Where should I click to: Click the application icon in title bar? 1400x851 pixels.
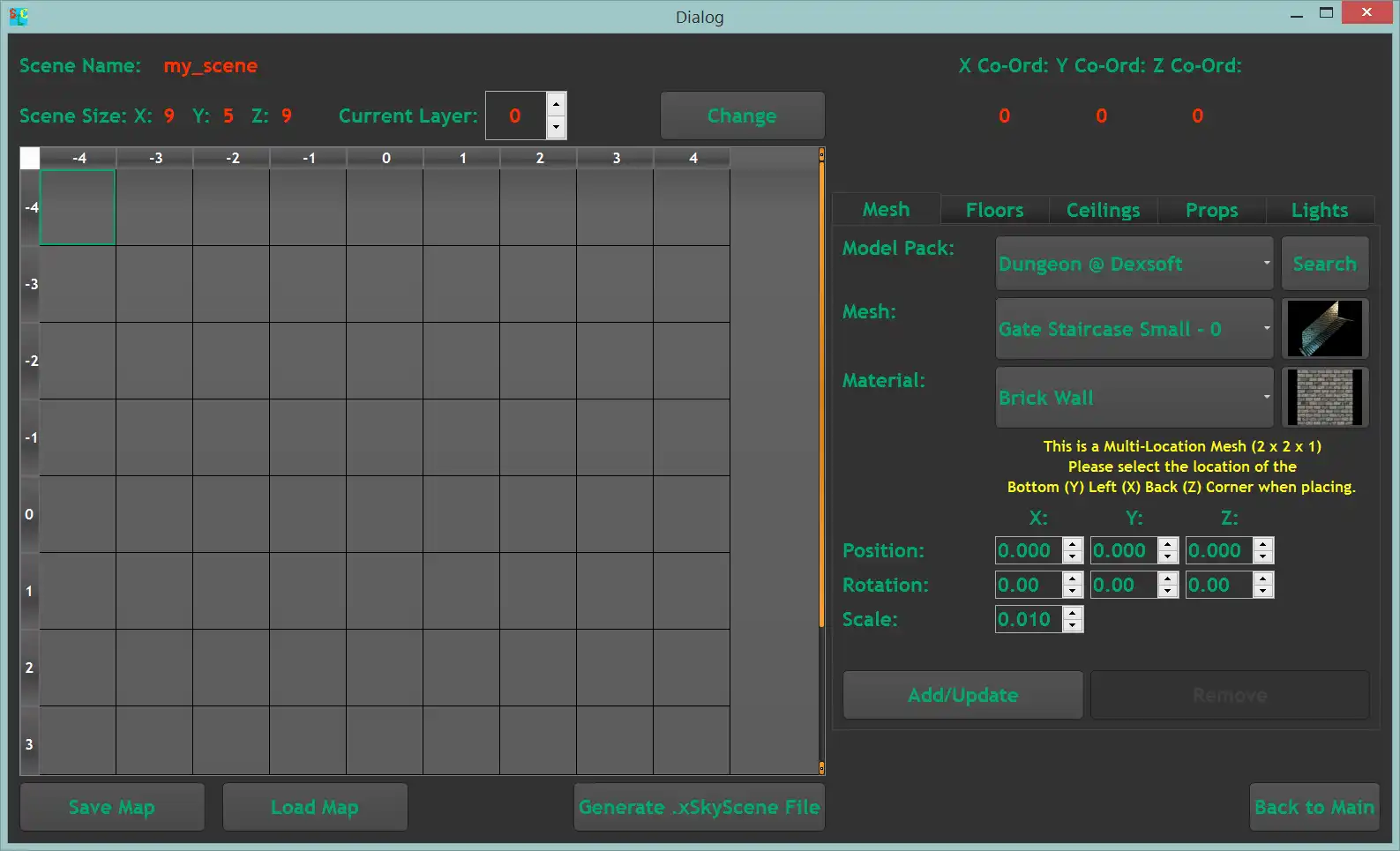(19, 16)
